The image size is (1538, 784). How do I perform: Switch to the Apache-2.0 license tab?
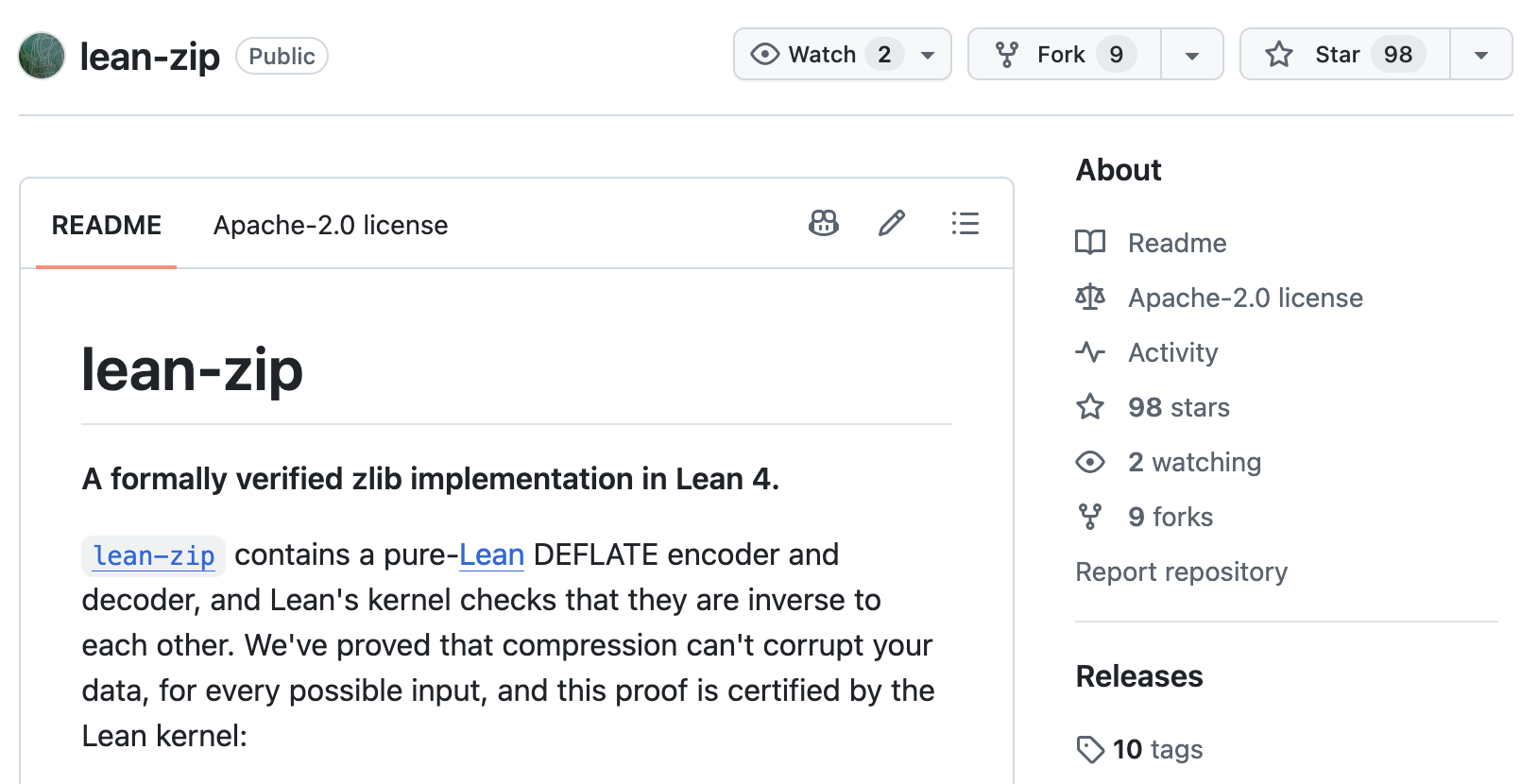click(331, 225)
